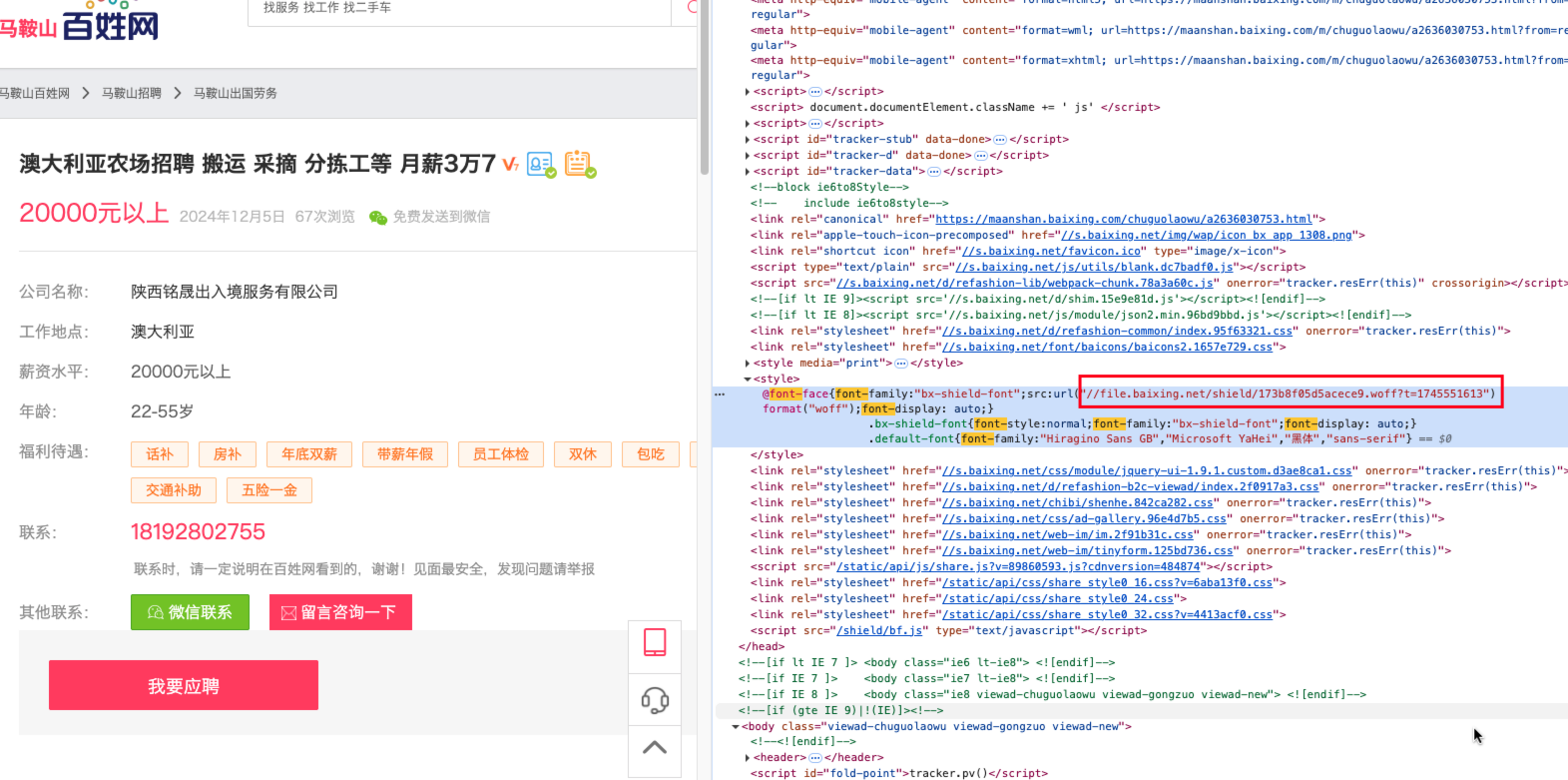Image resolution: width=1568 pixels, height=780 pixels.
Task: Expand the script id="tracker-d" node
Action: (x=748, y=156)
